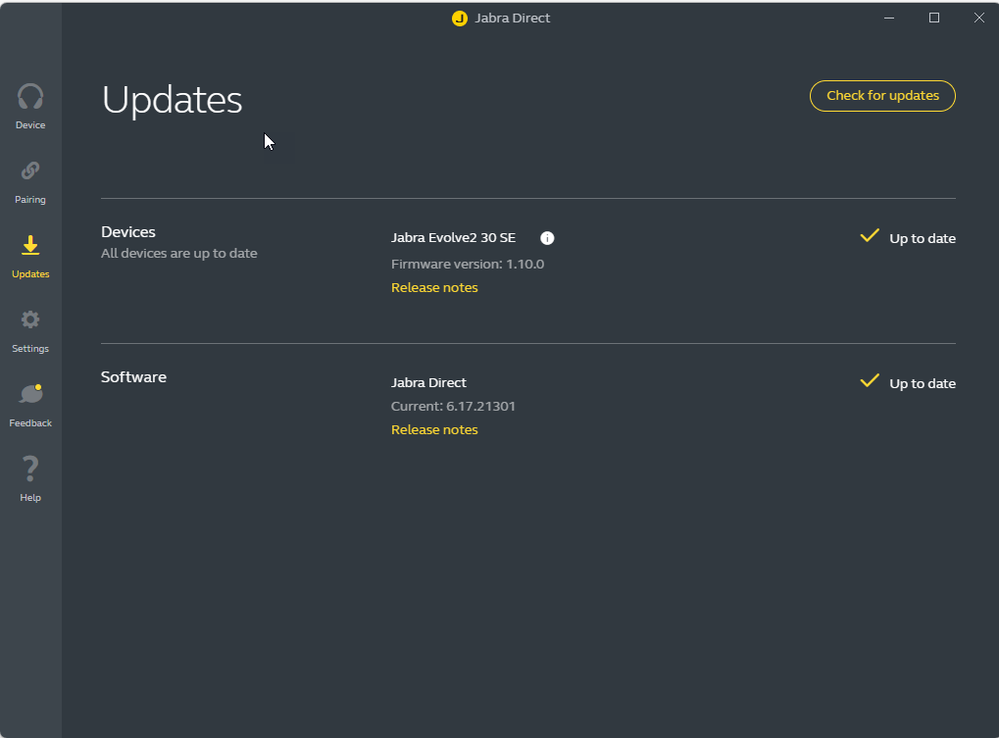Select the Jabra Evolve2 30 SE device name
This screenshot has height=738, width=999.
[x=453, y=238]
